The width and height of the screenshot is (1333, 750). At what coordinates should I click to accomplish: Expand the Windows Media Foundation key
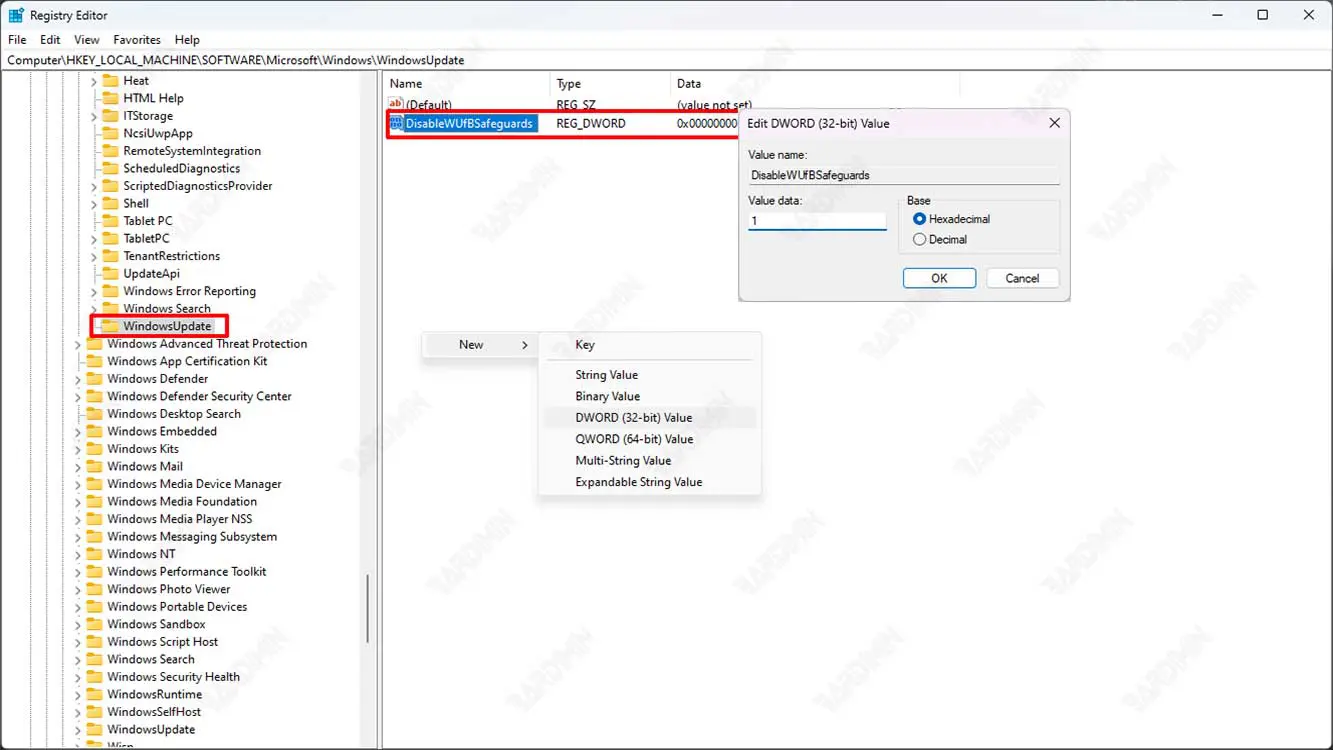78,502
